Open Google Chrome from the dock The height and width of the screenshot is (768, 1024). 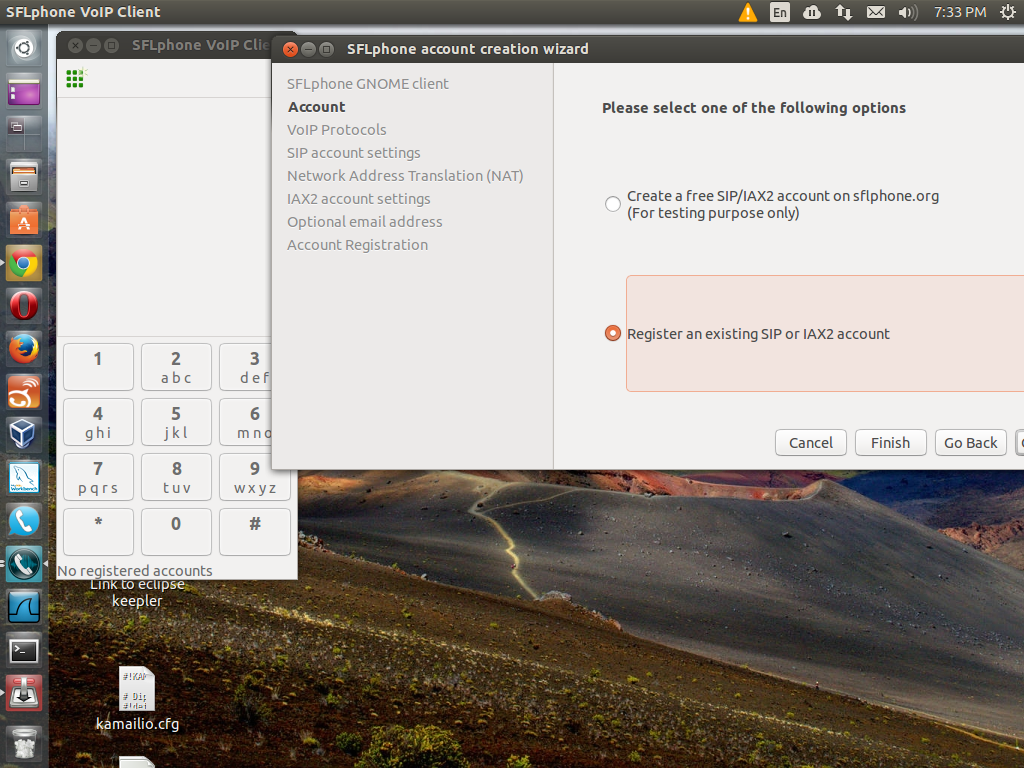point(24,261)
